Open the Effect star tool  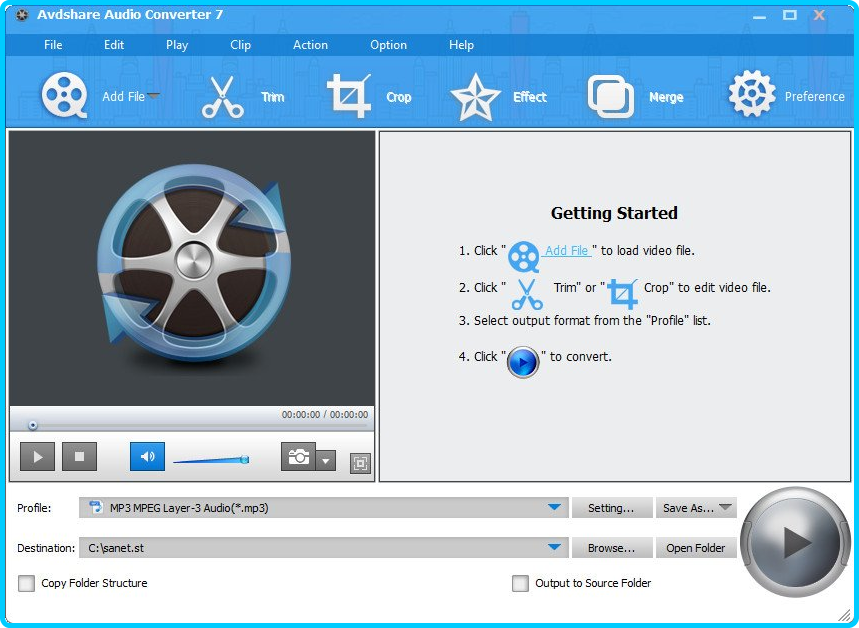coord(475,97)
